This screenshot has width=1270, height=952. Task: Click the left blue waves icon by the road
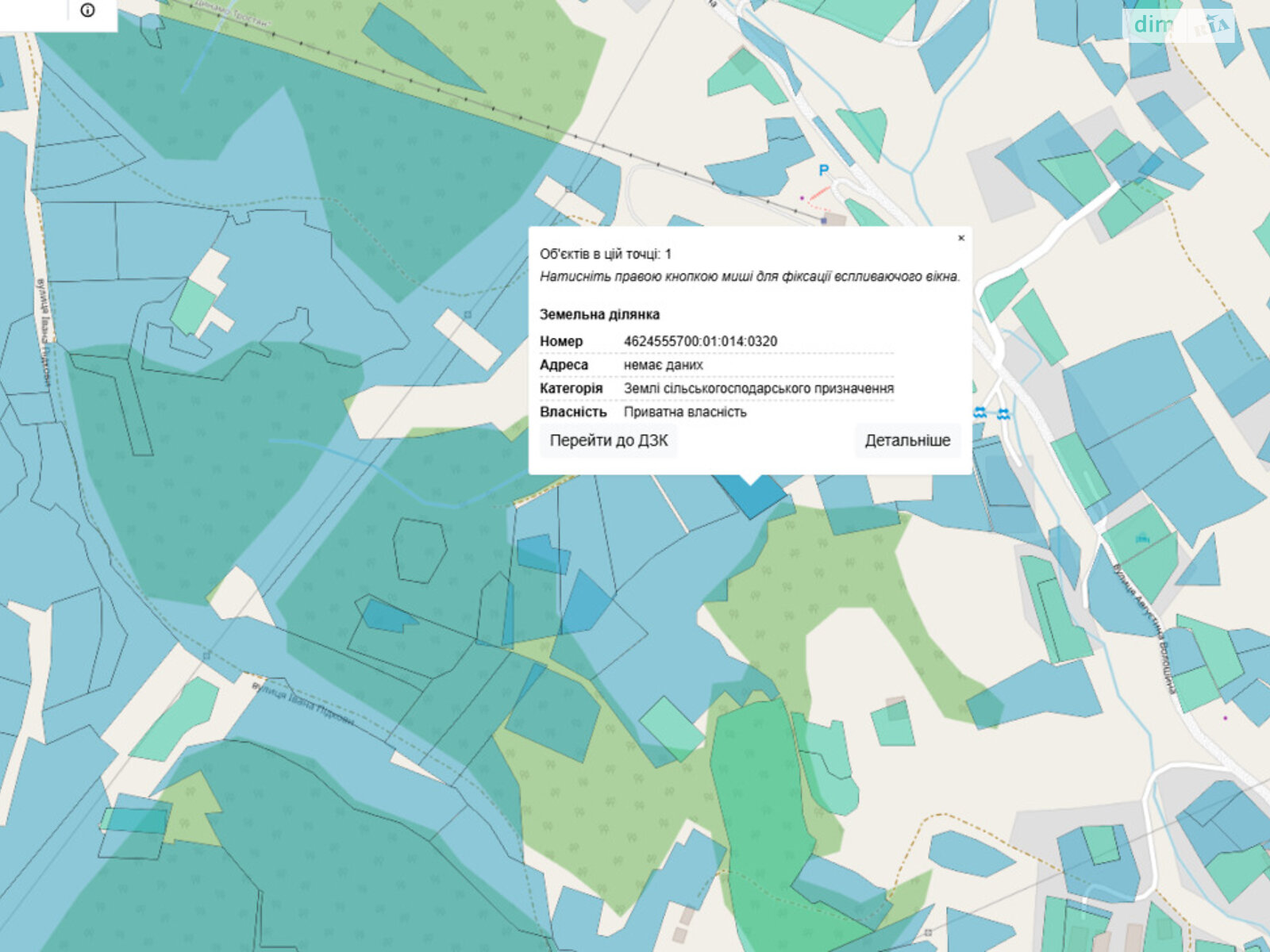981,413
